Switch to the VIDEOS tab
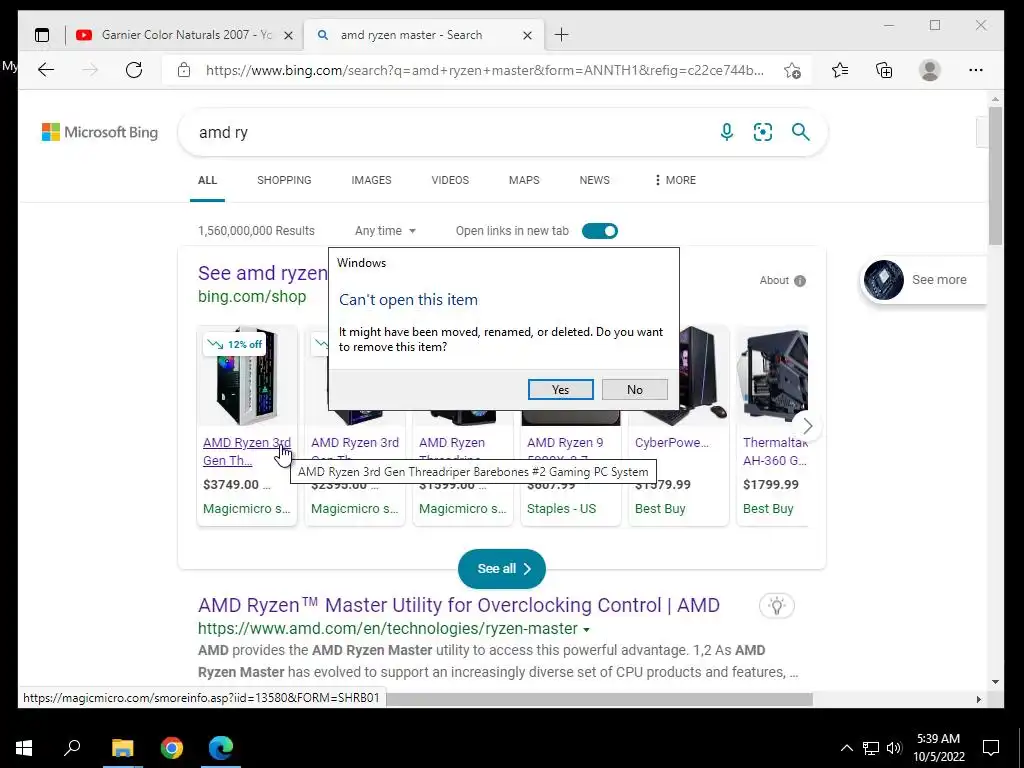 (450, 180)
